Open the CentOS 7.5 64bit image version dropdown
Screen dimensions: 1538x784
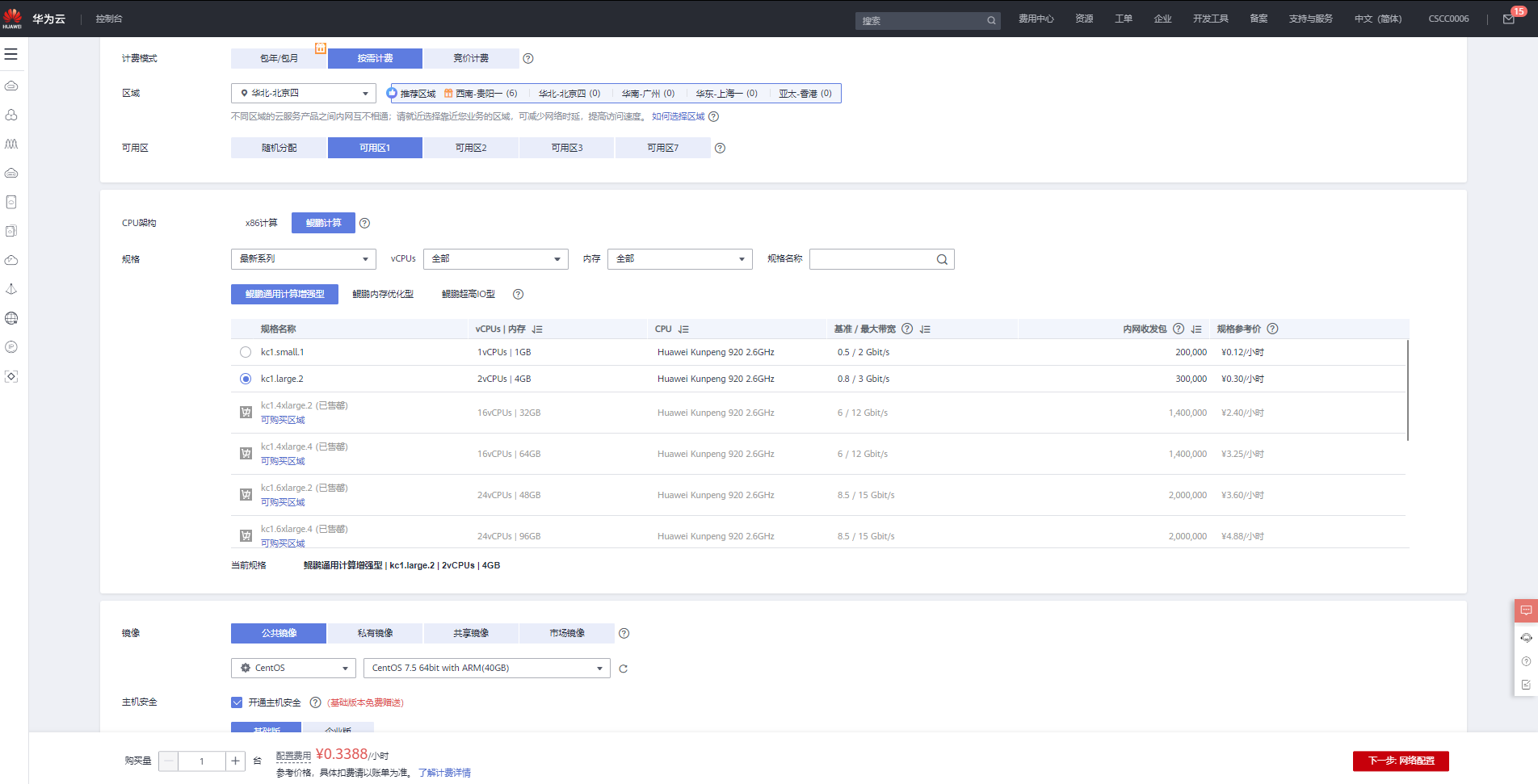(x=487, y=669)
